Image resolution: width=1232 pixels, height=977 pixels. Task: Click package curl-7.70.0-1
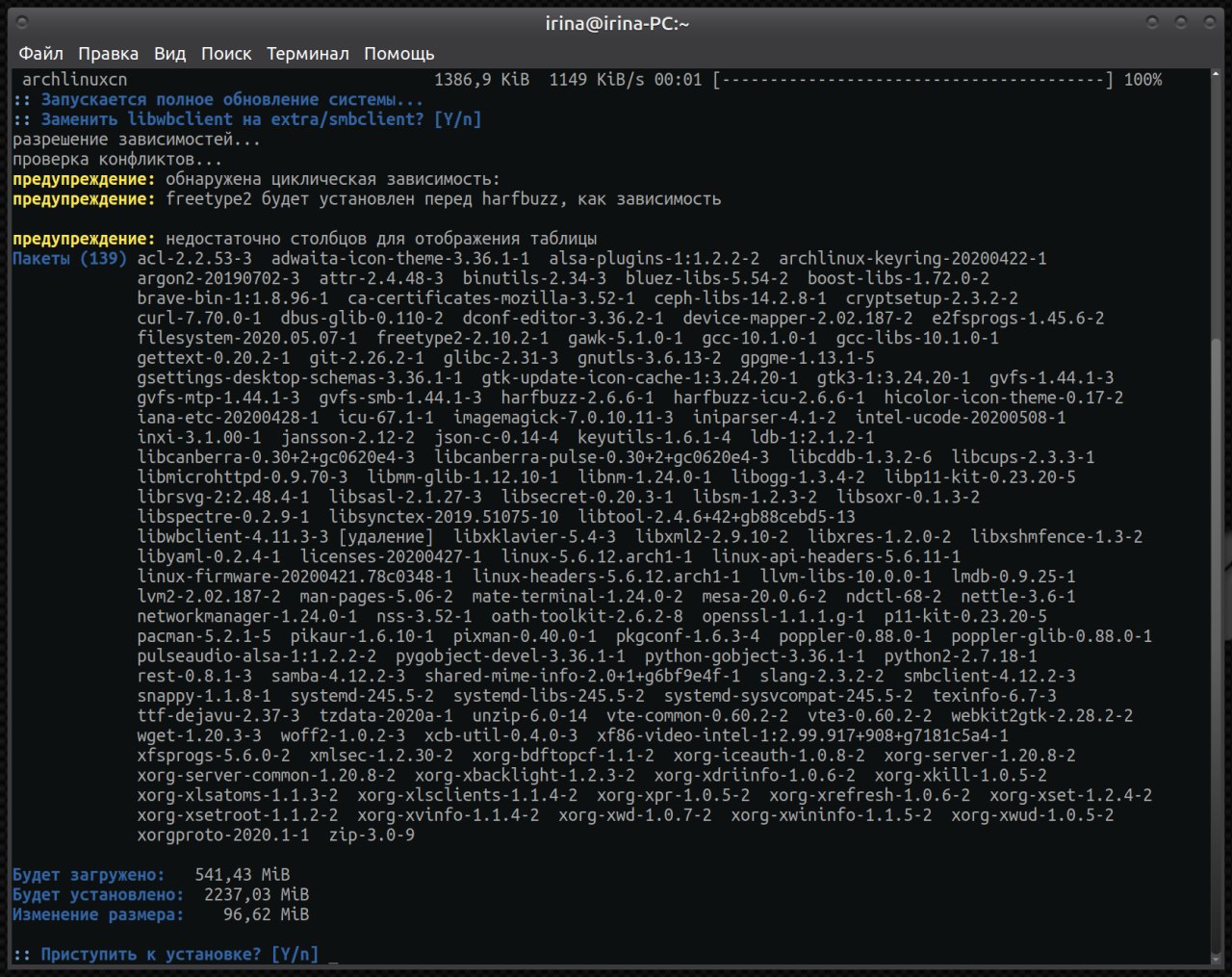pos(199,319)
